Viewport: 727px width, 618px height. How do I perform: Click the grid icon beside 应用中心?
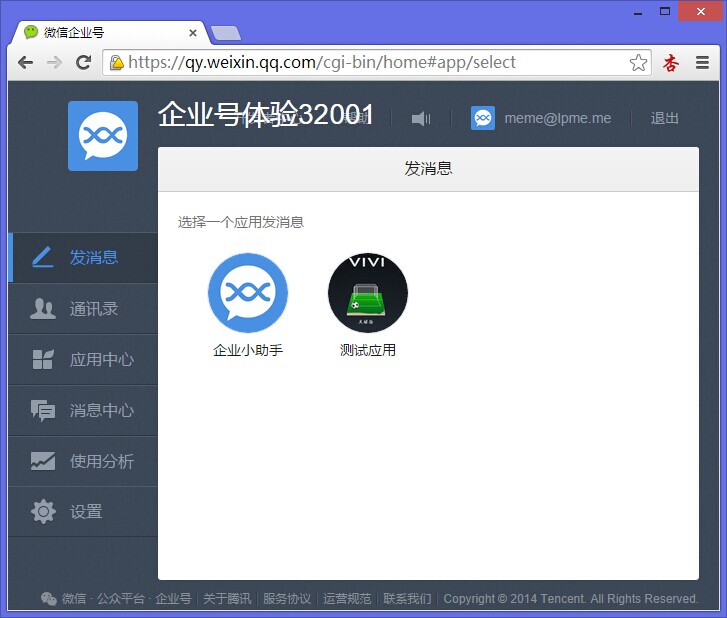tap(43, 359)
